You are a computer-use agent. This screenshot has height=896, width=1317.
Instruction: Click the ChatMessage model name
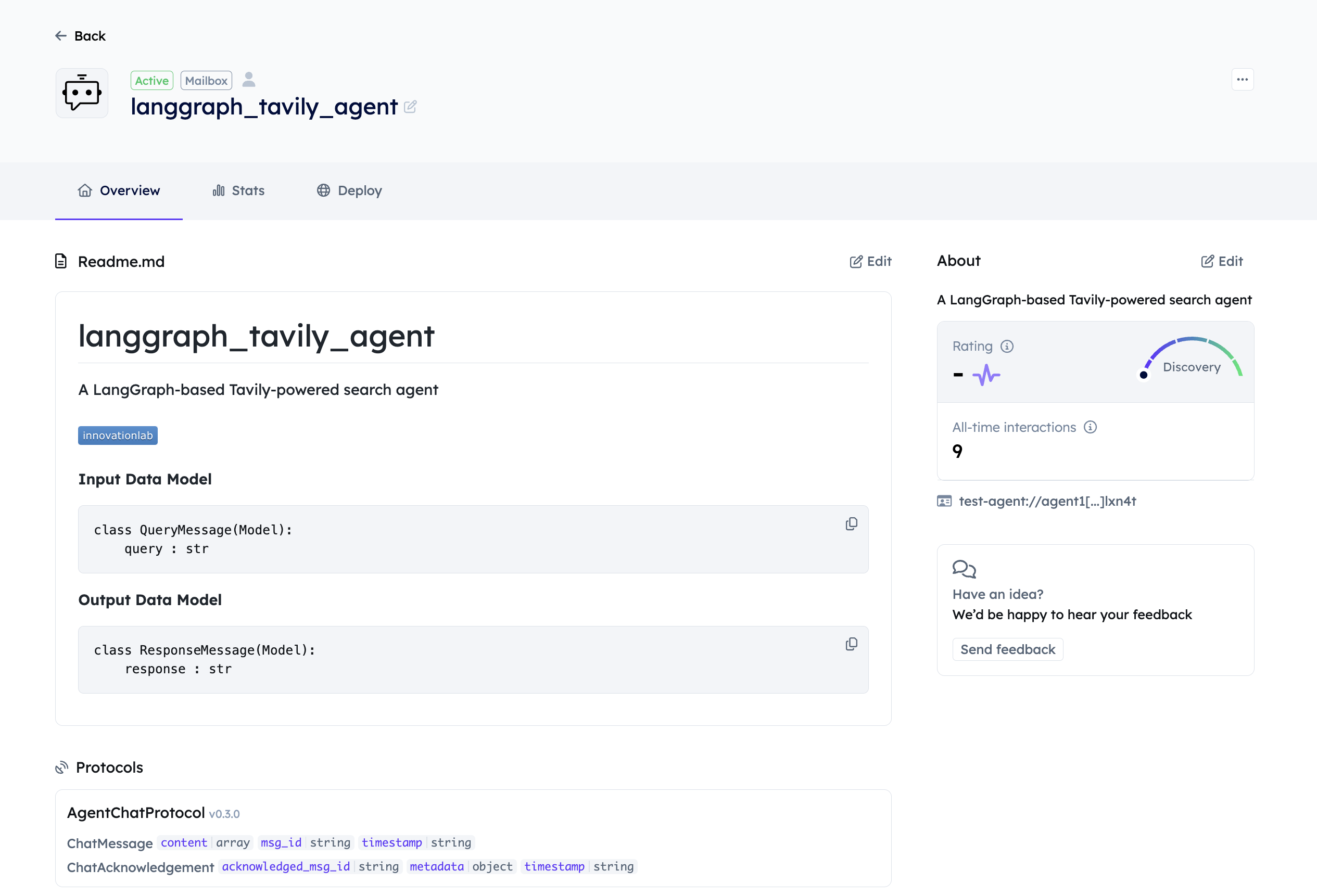[110, 843]
